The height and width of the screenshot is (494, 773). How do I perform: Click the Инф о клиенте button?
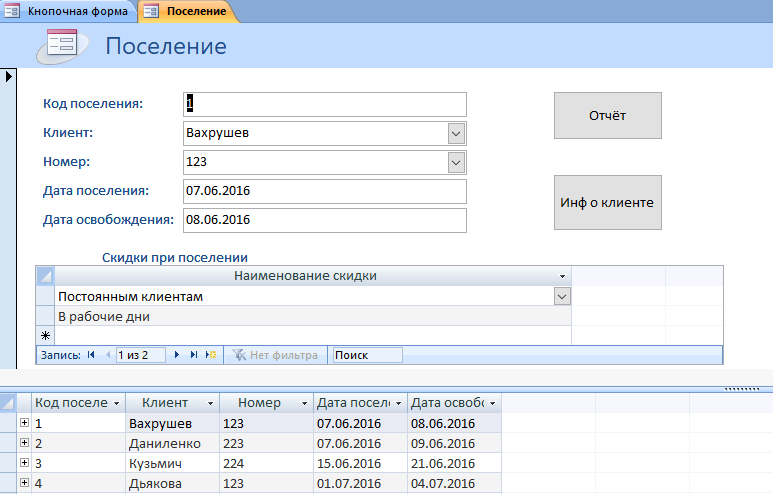tap(607, 202)
